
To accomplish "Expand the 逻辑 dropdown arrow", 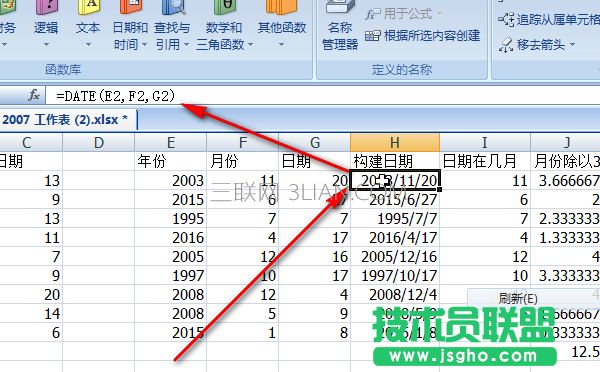I will (46, 44).
